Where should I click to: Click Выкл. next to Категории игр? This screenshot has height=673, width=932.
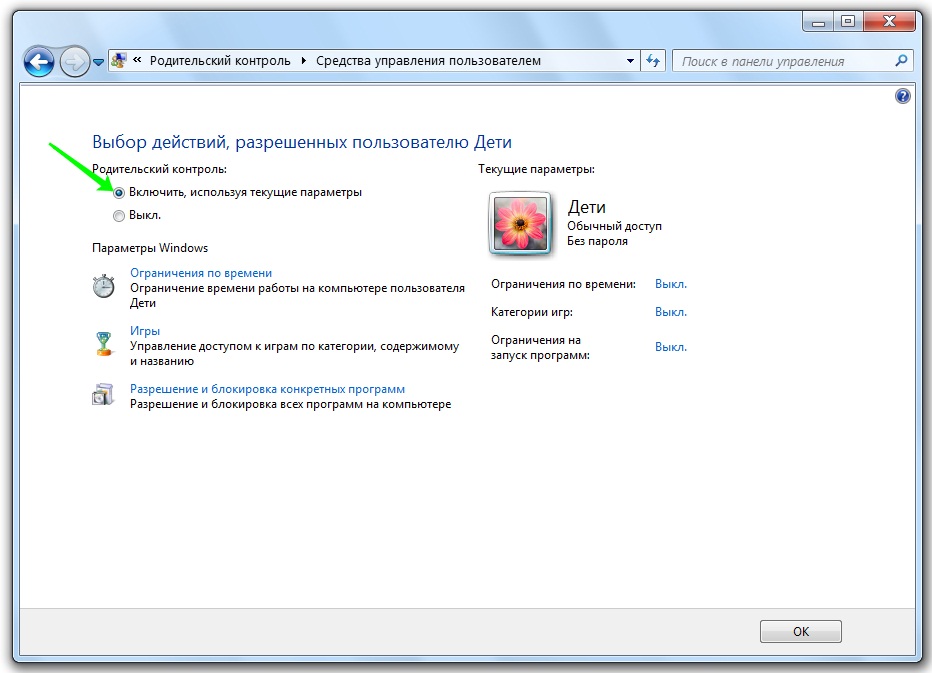(x=670, y=312)
